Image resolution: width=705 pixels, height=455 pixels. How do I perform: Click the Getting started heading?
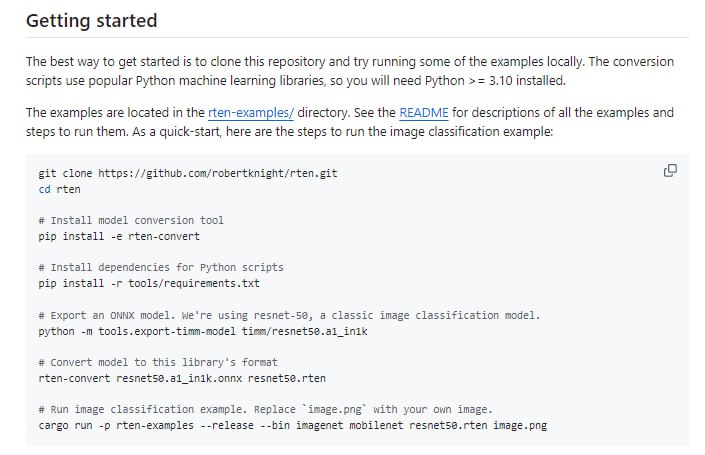click(x=91, y=20)
